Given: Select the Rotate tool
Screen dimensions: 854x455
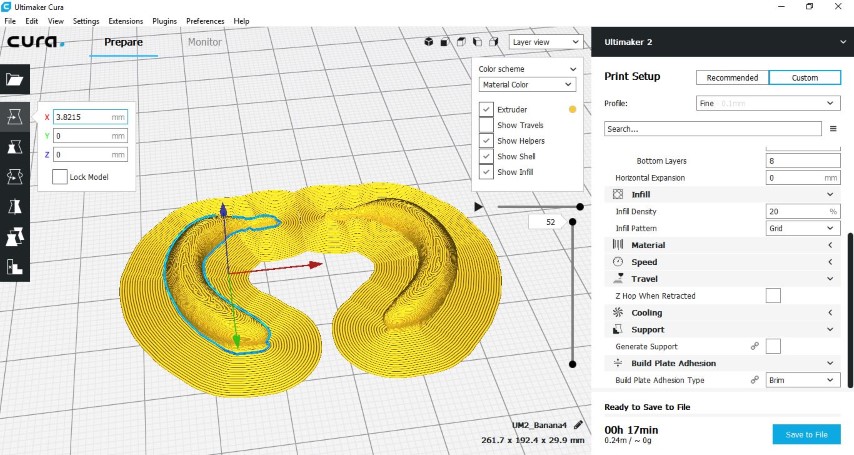Looking at the screenshot, I should tap(15, 177).
